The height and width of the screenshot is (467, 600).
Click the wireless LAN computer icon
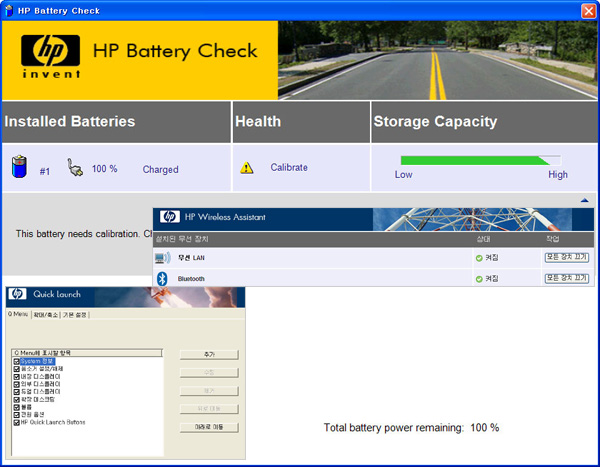(x=163, y=258)
